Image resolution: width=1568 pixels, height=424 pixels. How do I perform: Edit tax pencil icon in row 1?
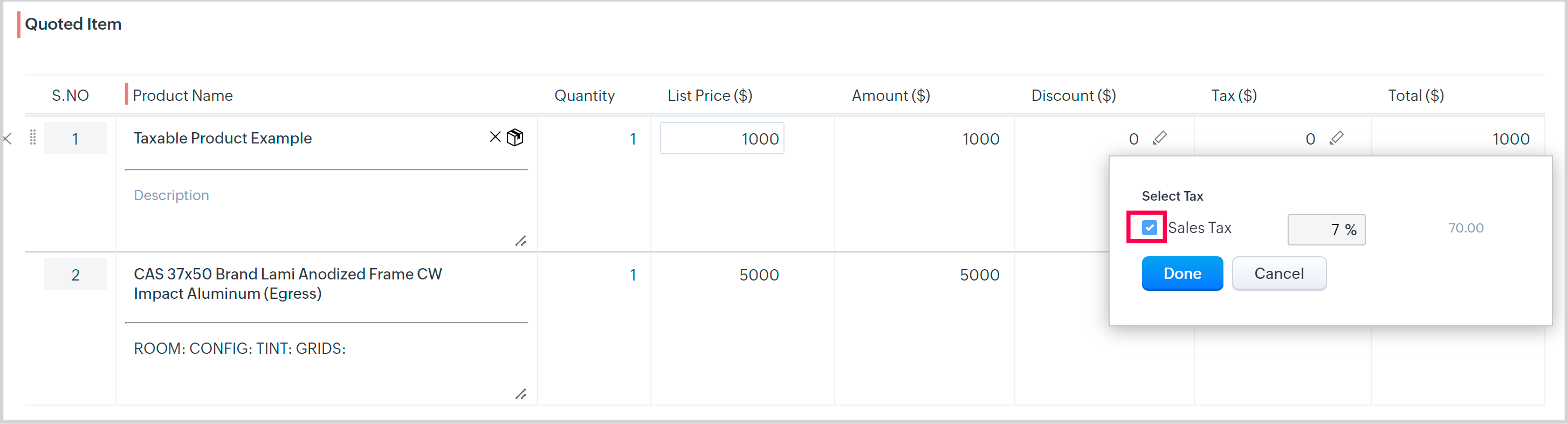(x=1336, y=138)
